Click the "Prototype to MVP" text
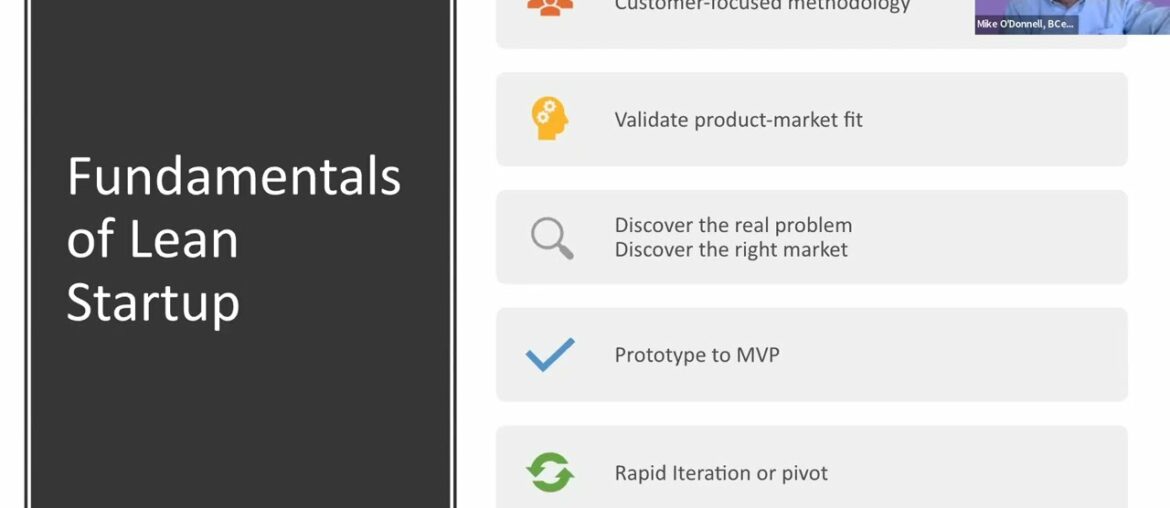This screenshot has height=508, width=1170. coord(696,355)
